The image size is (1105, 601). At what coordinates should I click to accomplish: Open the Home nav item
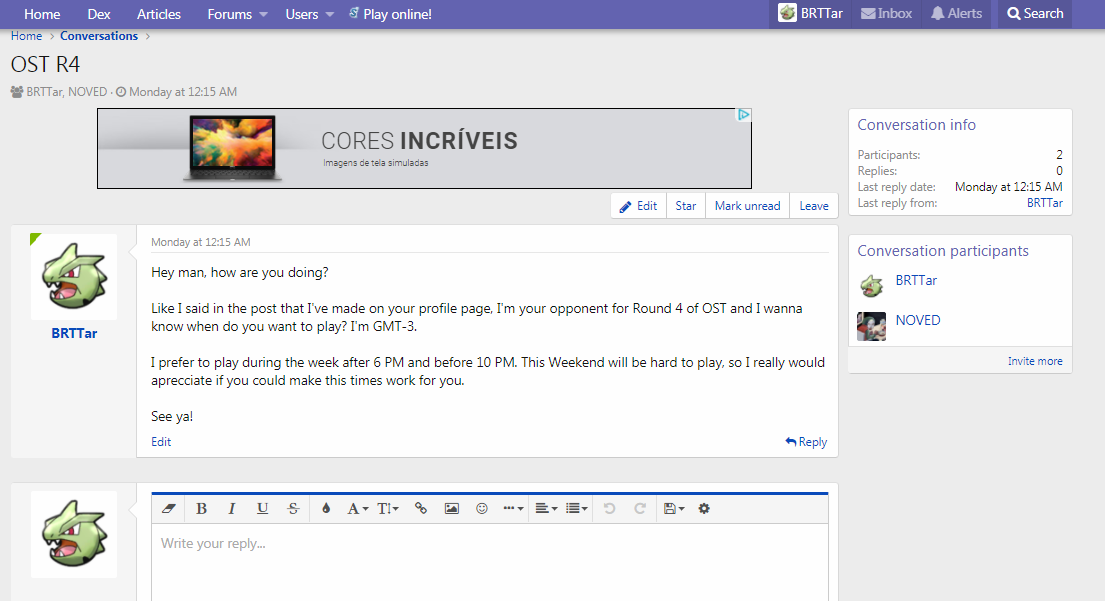(x=42, y=14)
